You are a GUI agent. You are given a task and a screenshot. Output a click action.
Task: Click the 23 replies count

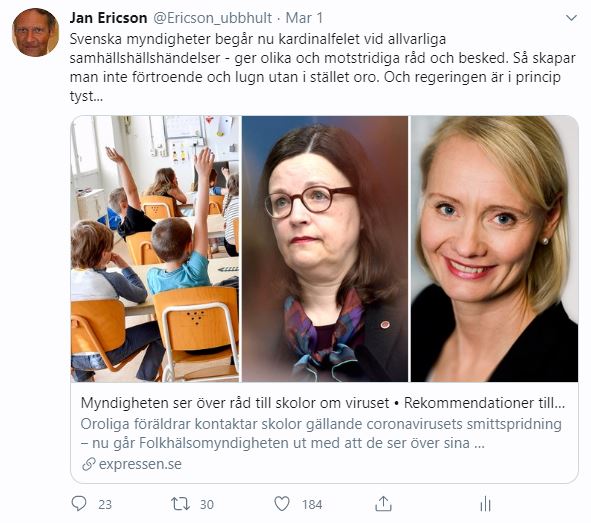coord(105,505)
